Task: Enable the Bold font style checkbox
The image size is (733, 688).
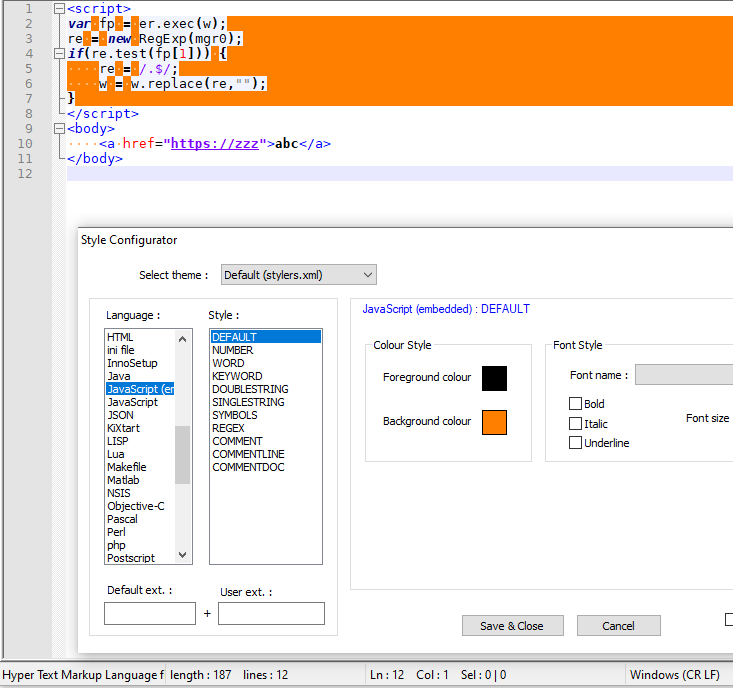Action: [x=575, y=403]
